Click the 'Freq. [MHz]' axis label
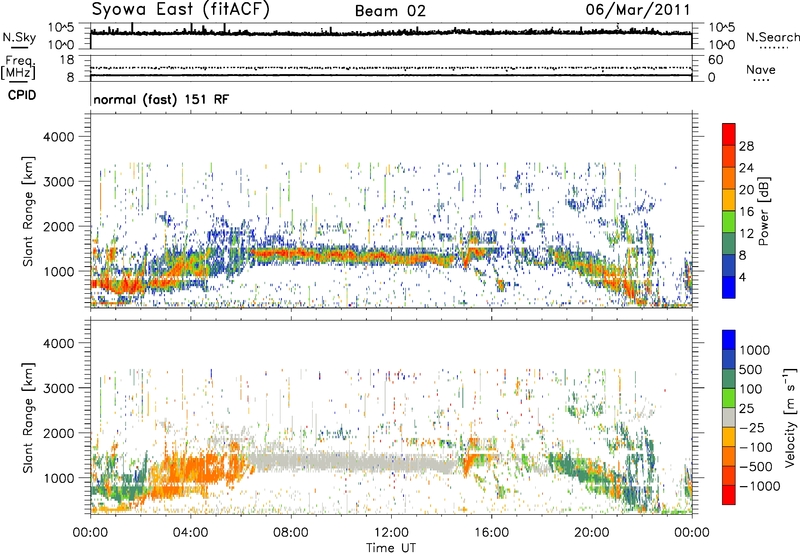800x554 pixels. (x=18, y=68)
